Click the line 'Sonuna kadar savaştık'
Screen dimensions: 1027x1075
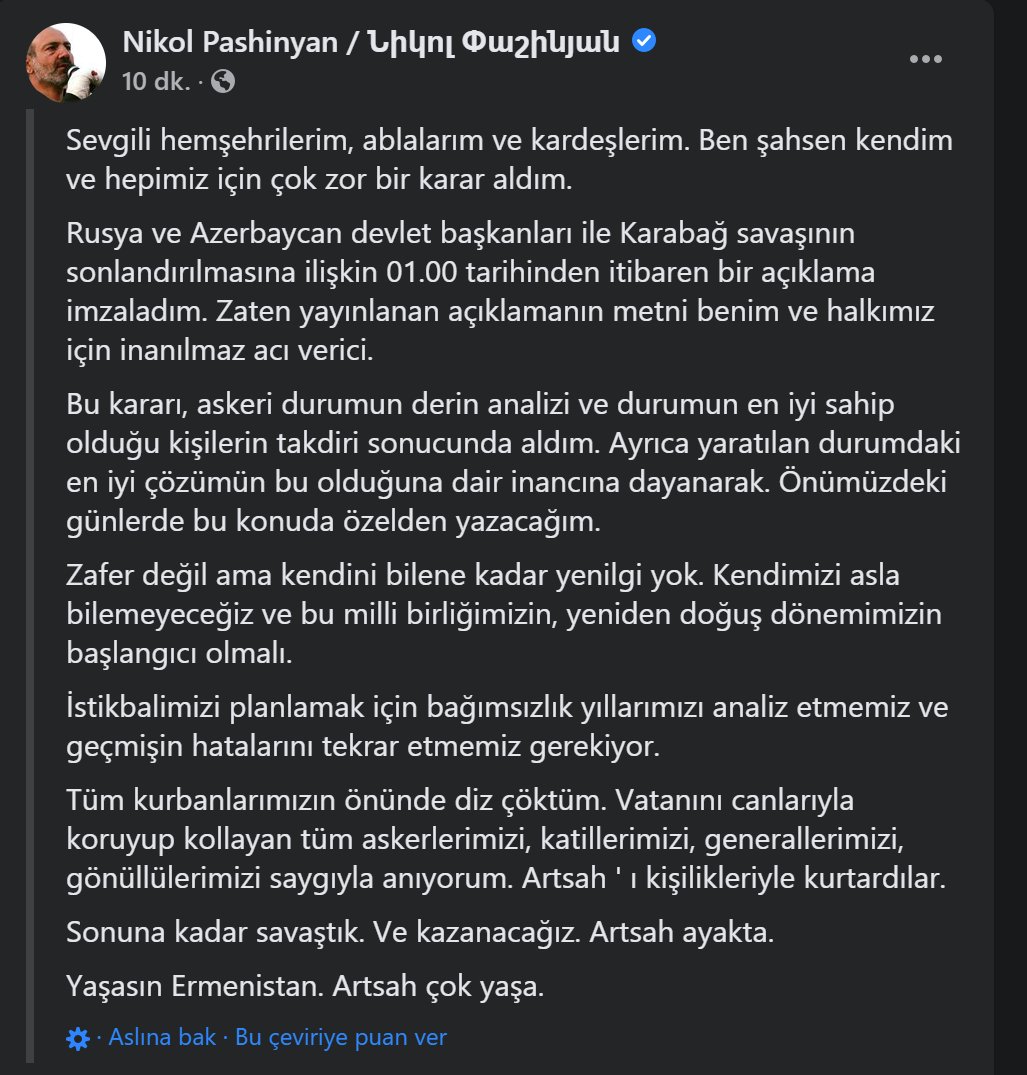(420, 932)
